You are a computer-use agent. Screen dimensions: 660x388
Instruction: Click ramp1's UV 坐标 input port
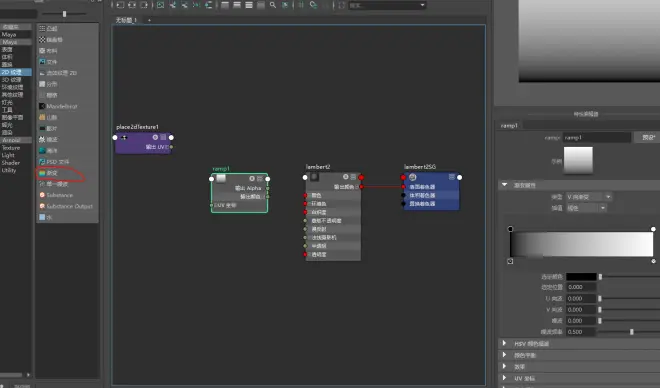click(x=212, y=205)
